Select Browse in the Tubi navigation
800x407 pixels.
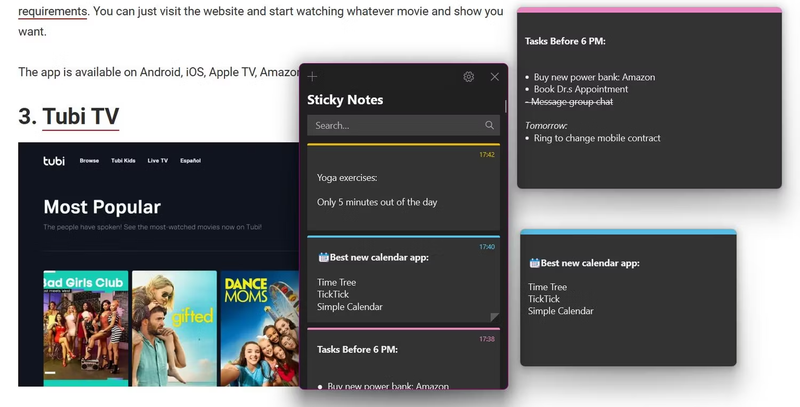(89, 161)
